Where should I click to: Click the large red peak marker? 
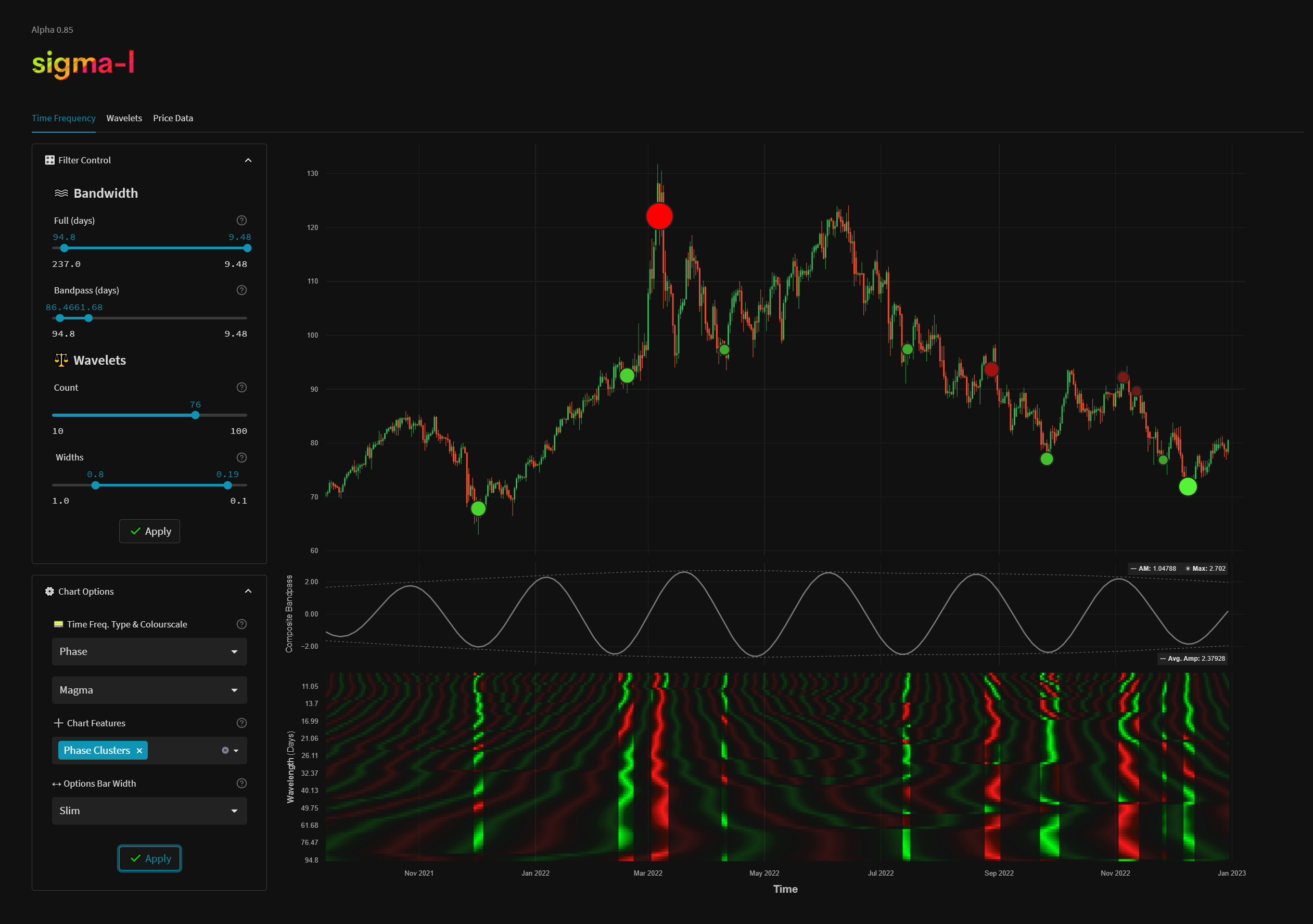tap(659, 217)
